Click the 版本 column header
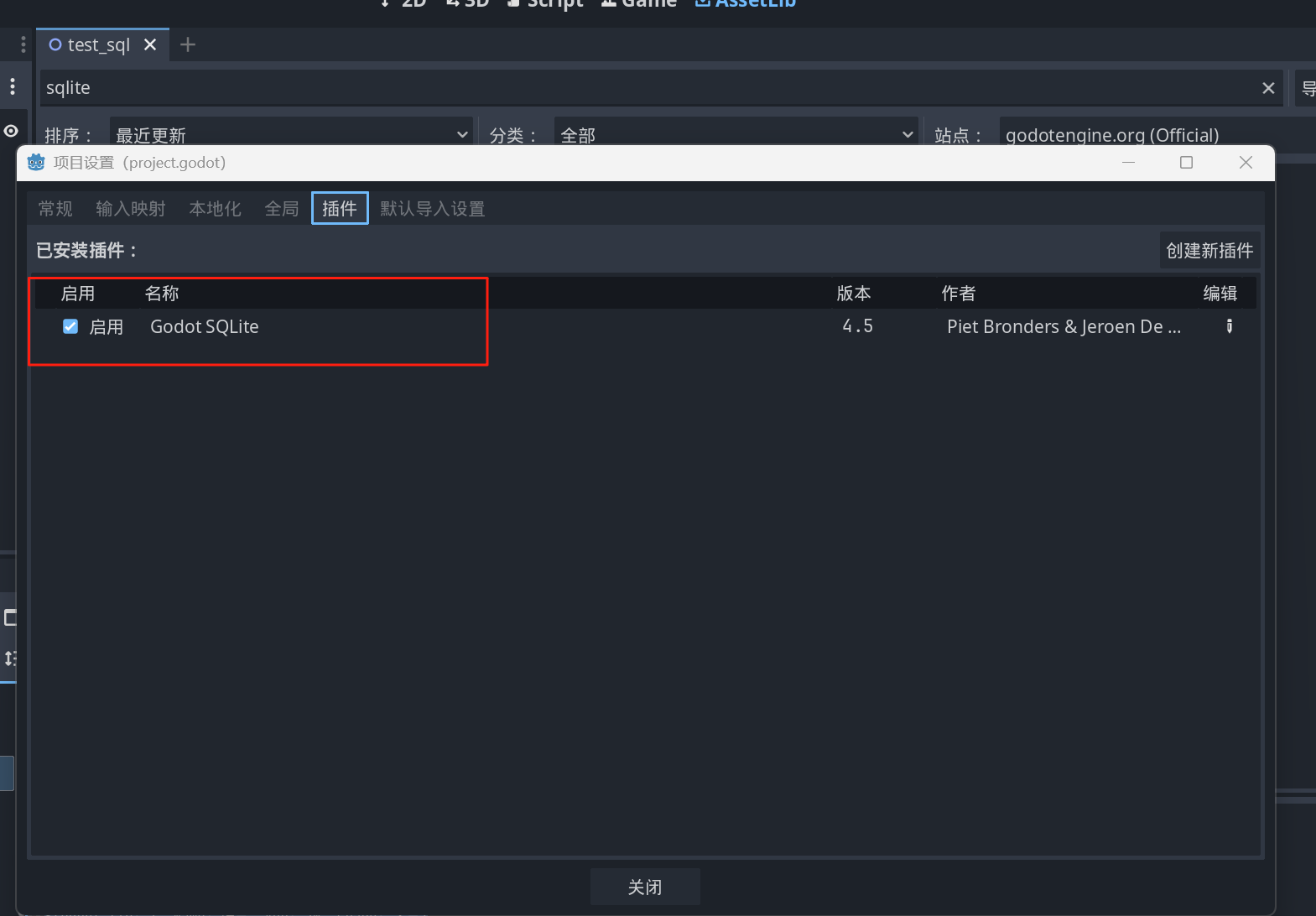1316x916 pixels. pos(854,293)
